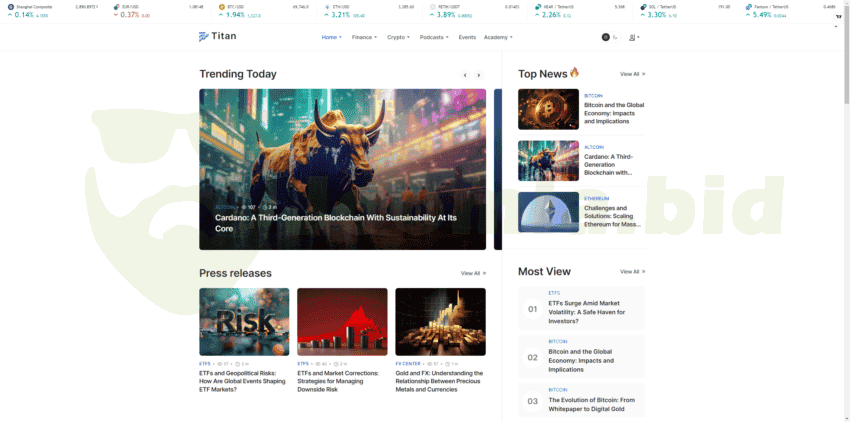Open the Risk image press release
Screen dimensions: 850x422
pos(244,322)
